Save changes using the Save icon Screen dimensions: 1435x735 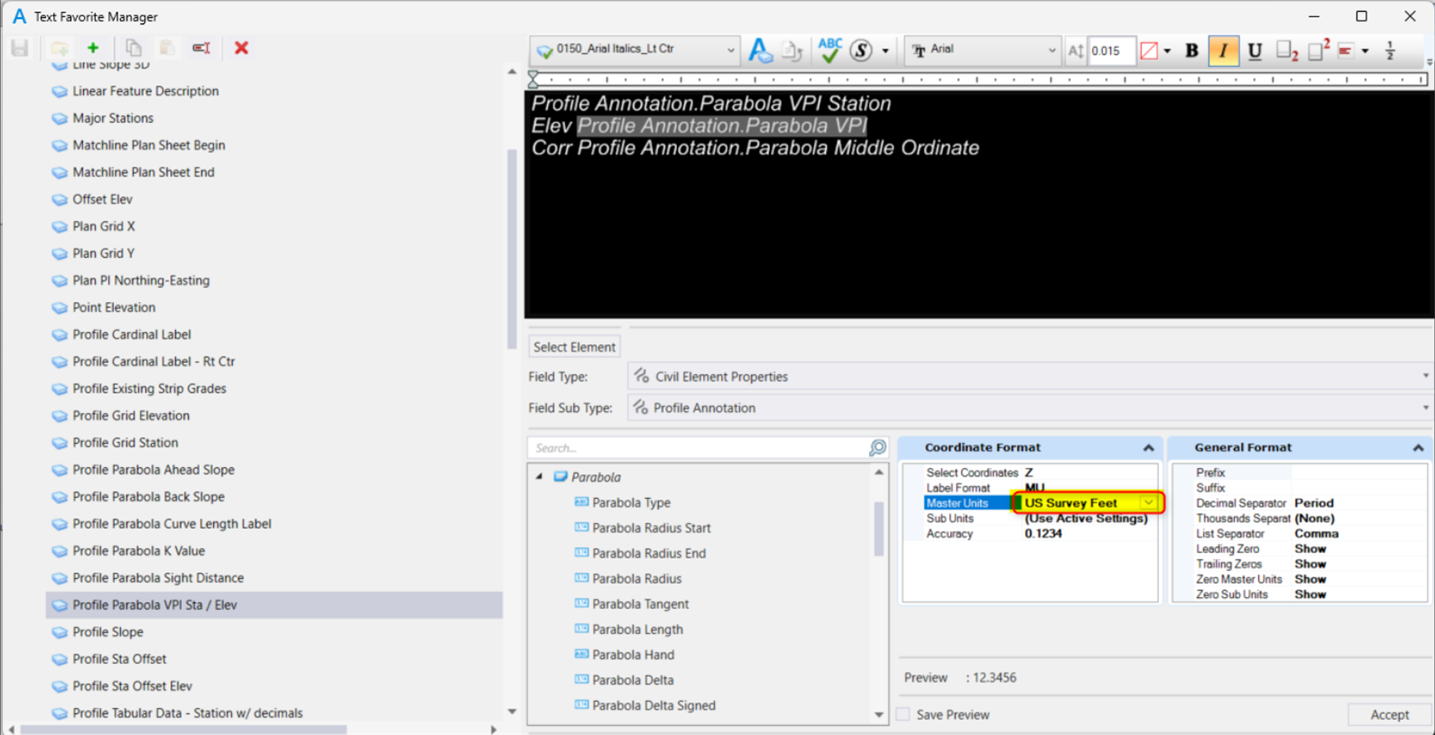coord(18,47)
